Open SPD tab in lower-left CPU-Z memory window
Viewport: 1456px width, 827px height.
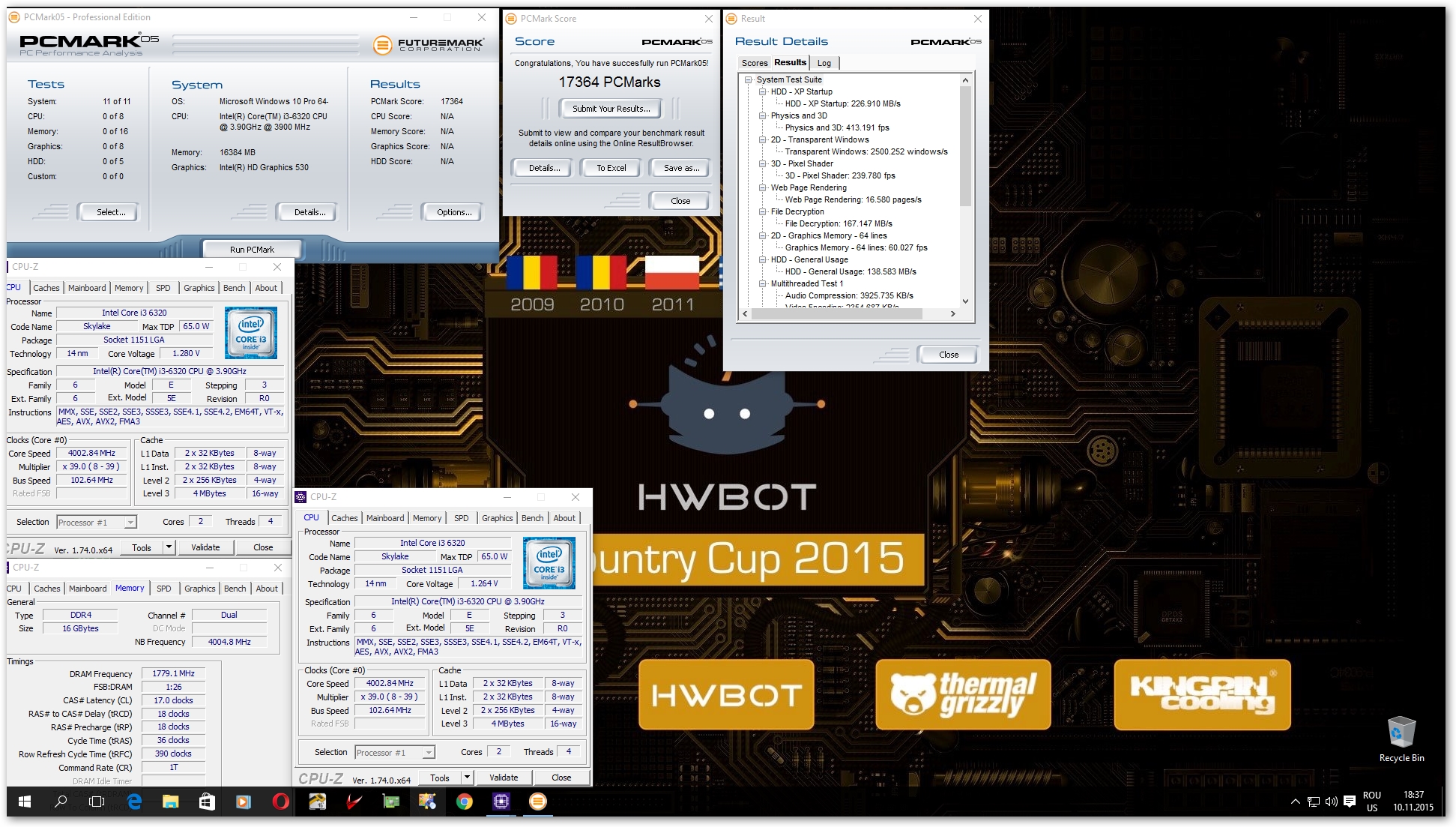[x=163, y=589]
